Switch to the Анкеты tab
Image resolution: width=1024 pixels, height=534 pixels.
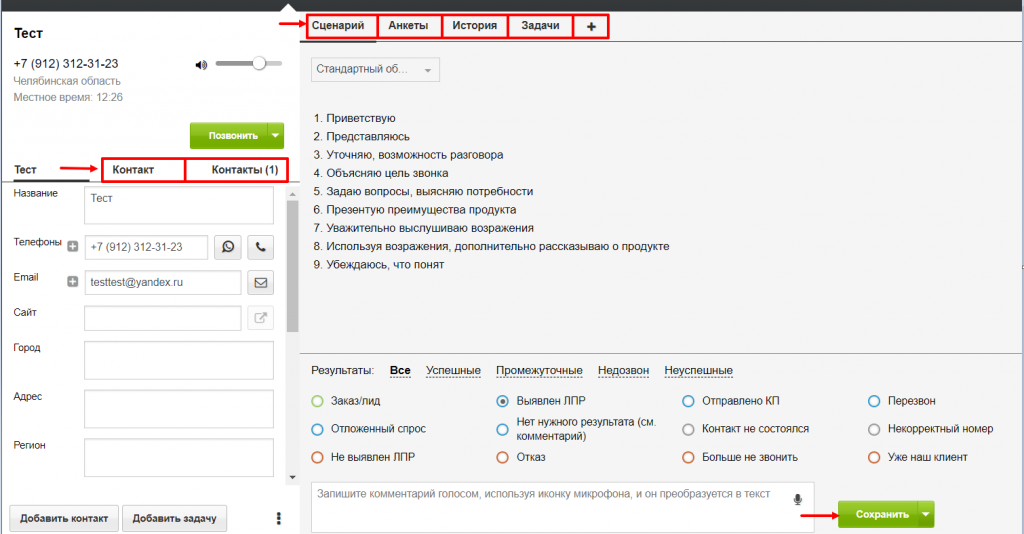click(x=408, y=26)
